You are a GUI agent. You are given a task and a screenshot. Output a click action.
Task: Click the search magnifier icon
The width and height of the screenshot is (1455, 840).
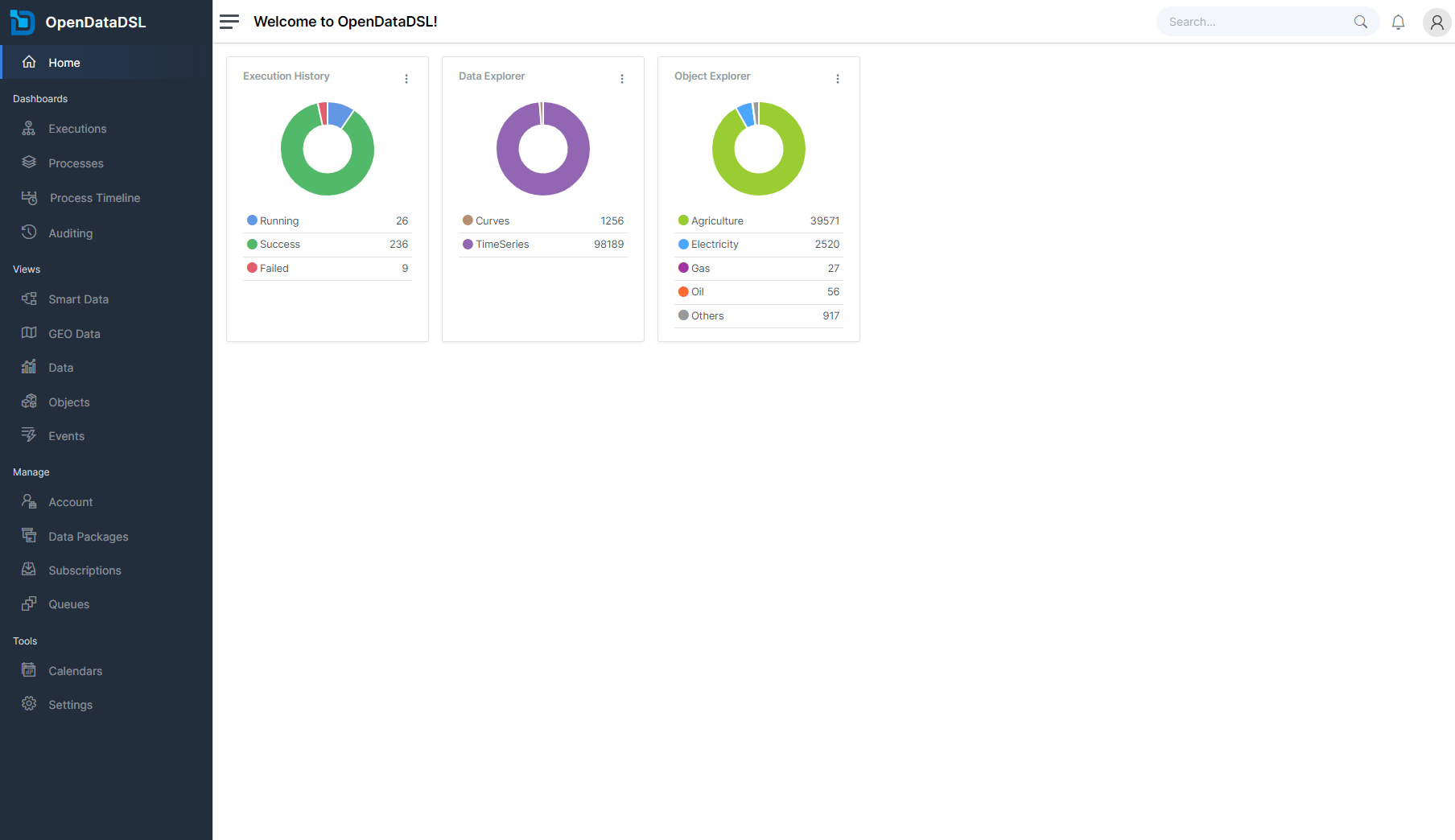click(1361, 22)
